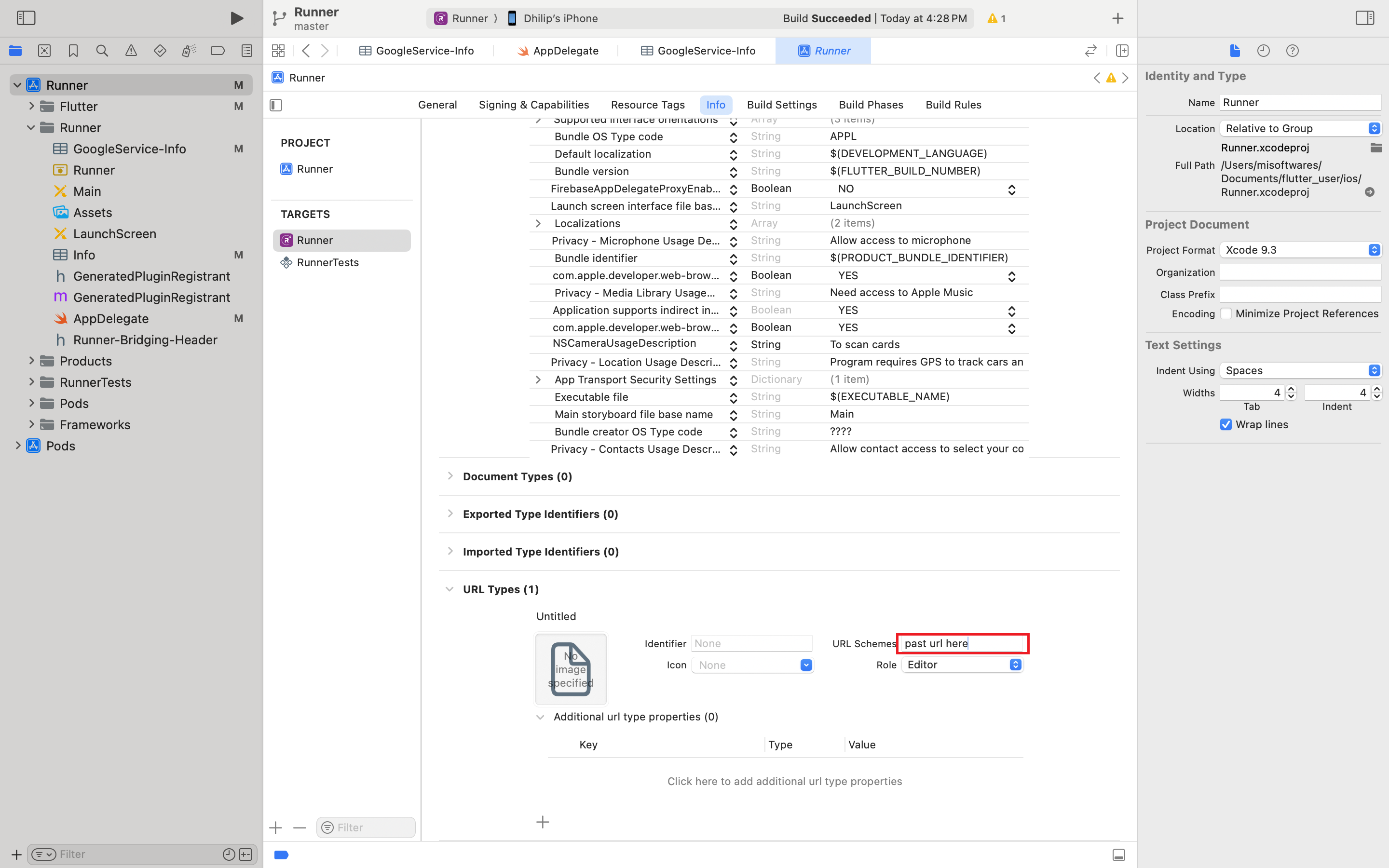Click the URL Schemes text field
Screen dimensions: 1389x868
(x=963, y=643)
